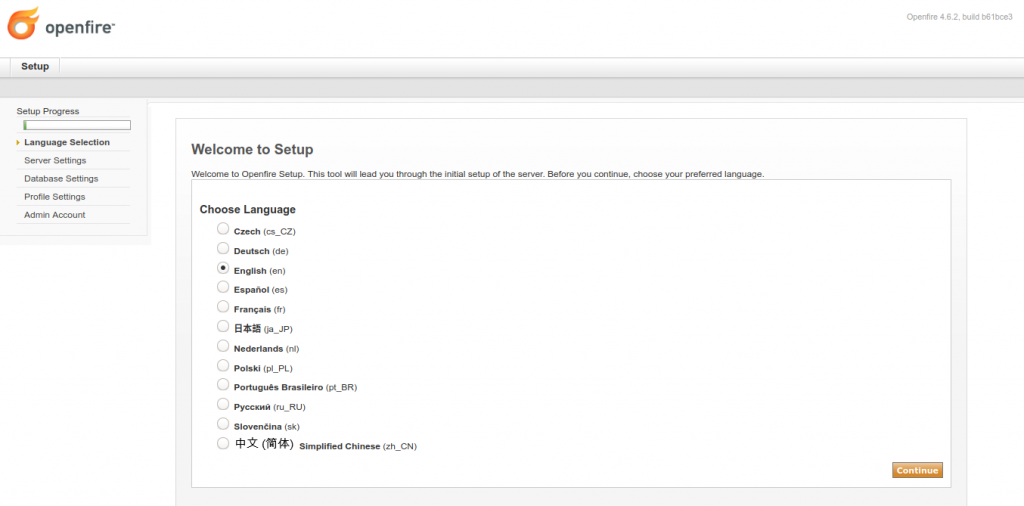Select Français radio button
Image resolution: width=1024 pixels, height=506 pixels.
223,307
